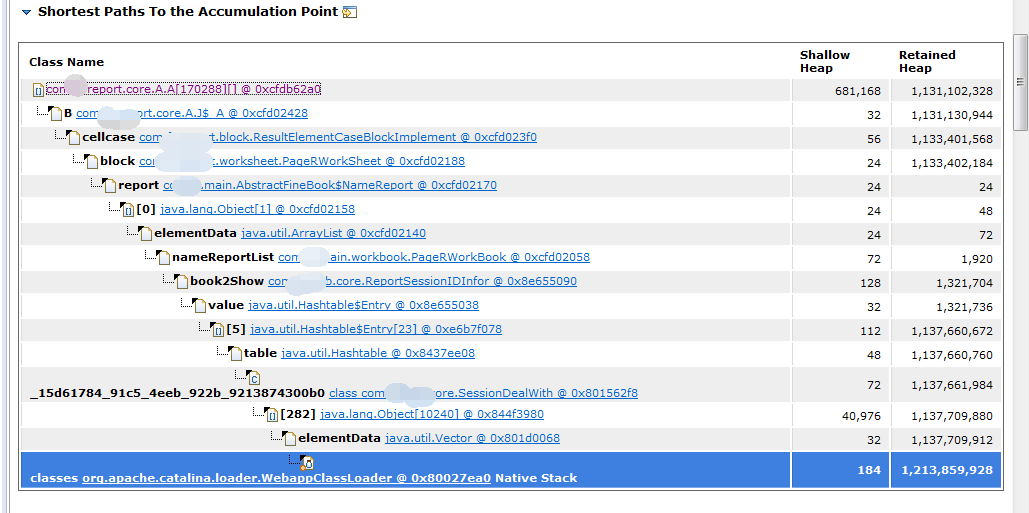Click the object icon on the nameReportList row

point(165,258)
